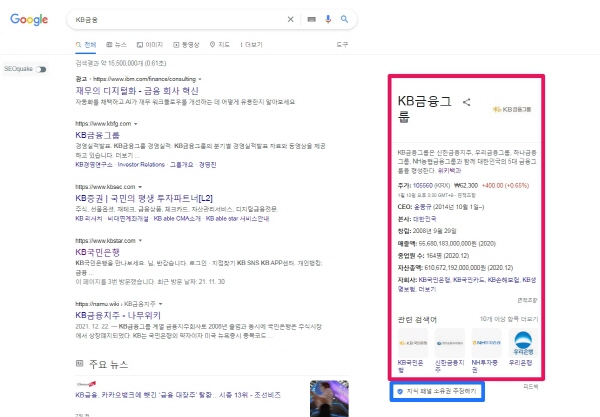The image size is (600, 417).
Task: Open the 그룹개요 sitelink
Action: 181,165
